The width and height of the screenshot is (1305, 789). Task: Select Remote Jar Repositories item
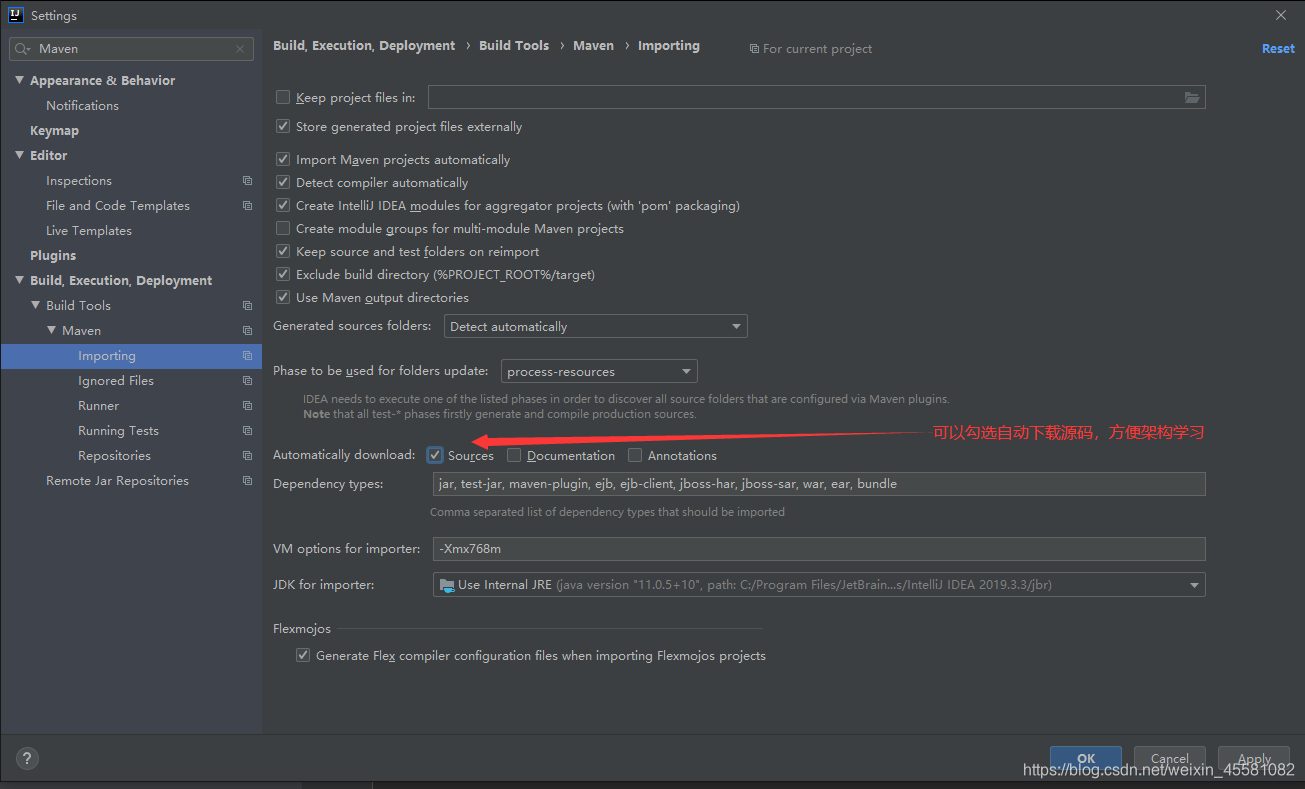click(x=117, y=481)
